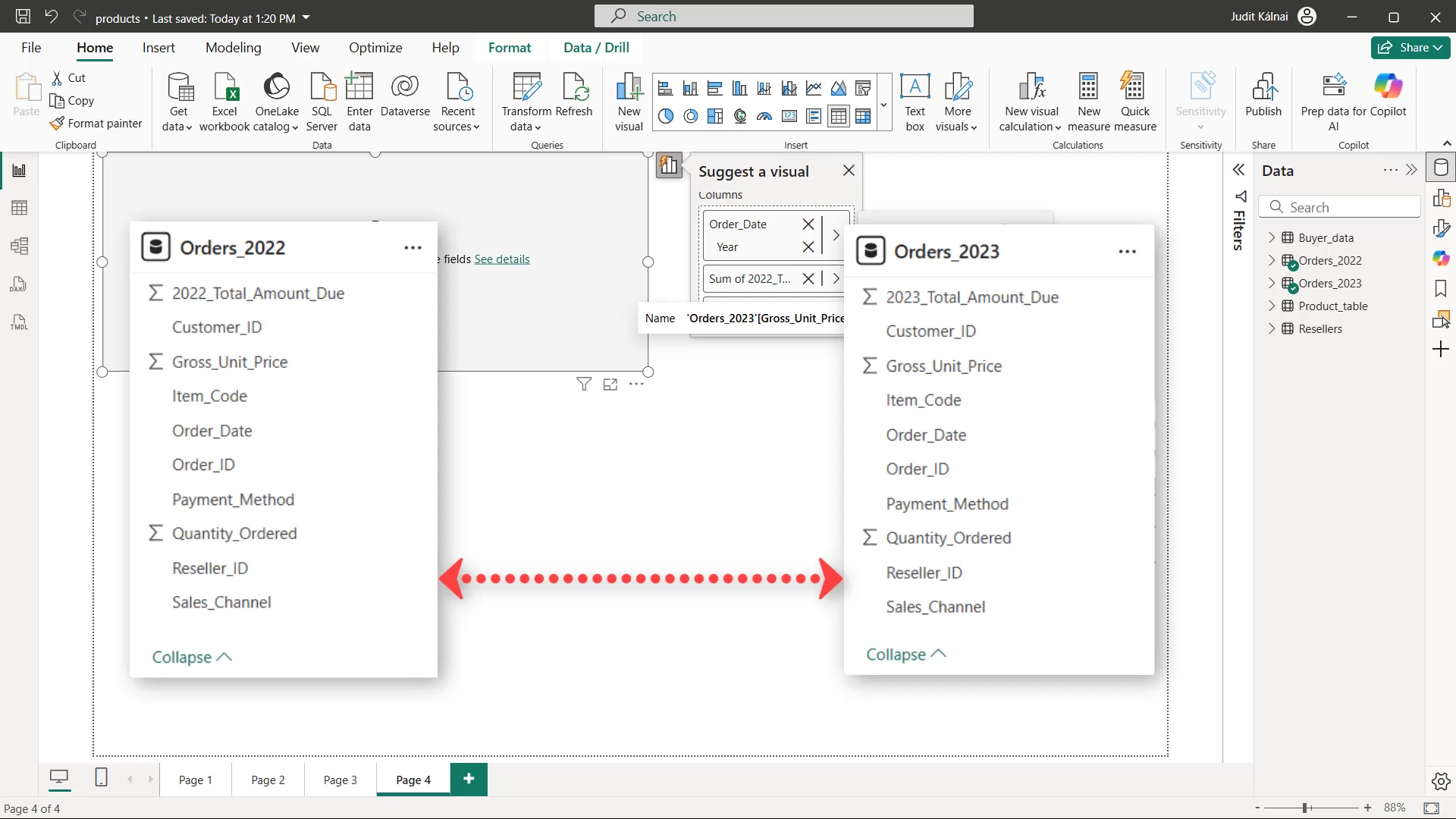Expand the Buyer_data table
This screenshot has height=819, width=1456.
point(1272,237)
